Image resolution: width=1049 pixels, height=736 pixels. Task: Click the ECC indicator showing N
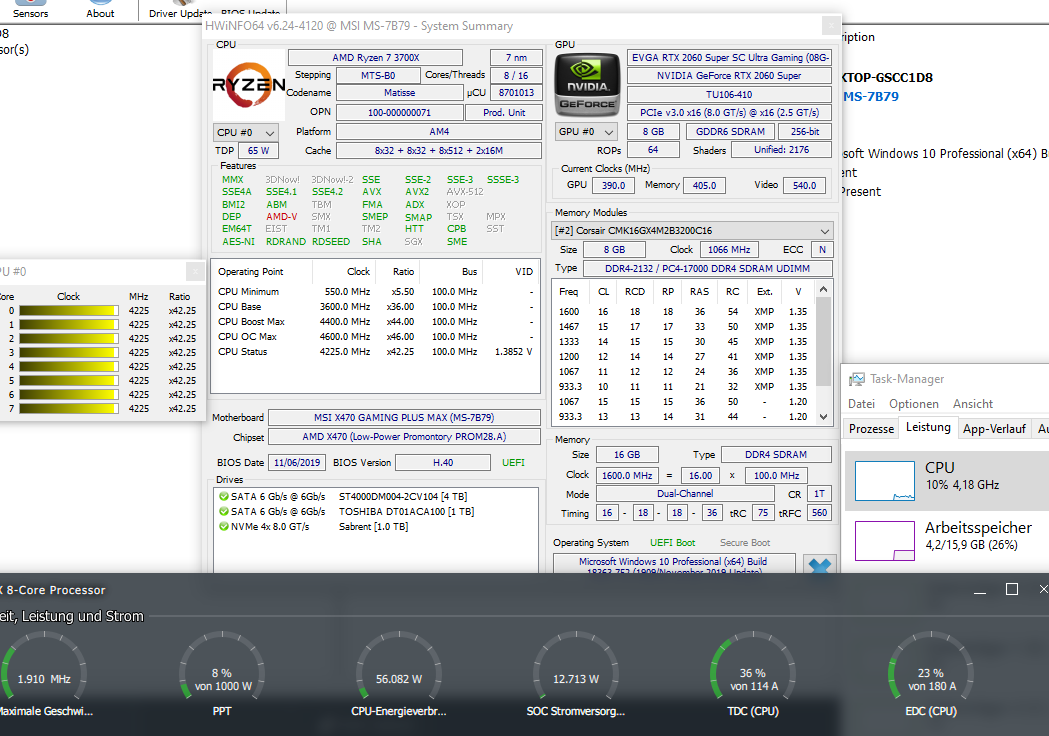pyautogui.click(x=822, y=249)
